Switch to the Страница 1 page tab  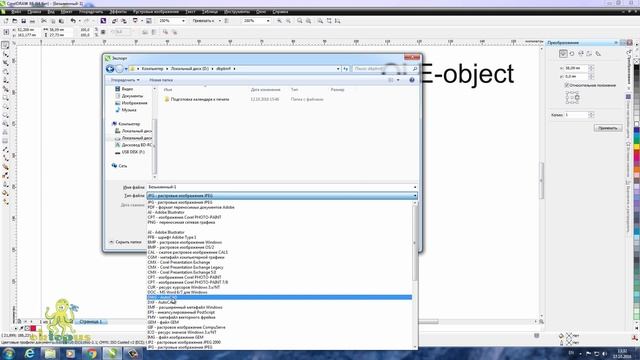91,322
